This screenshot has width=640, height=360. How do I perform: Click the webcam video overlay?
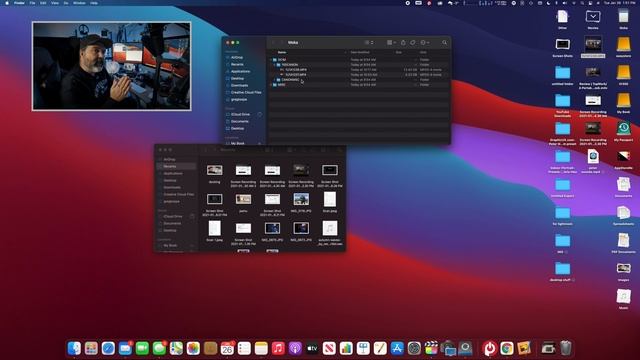[111, 66]
